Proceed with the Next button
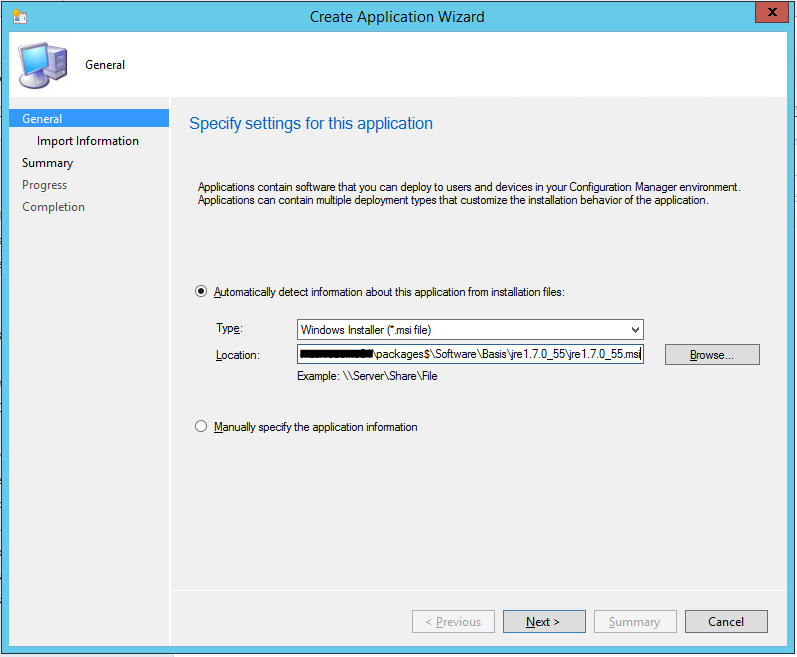797x657 pixels. 543,622
